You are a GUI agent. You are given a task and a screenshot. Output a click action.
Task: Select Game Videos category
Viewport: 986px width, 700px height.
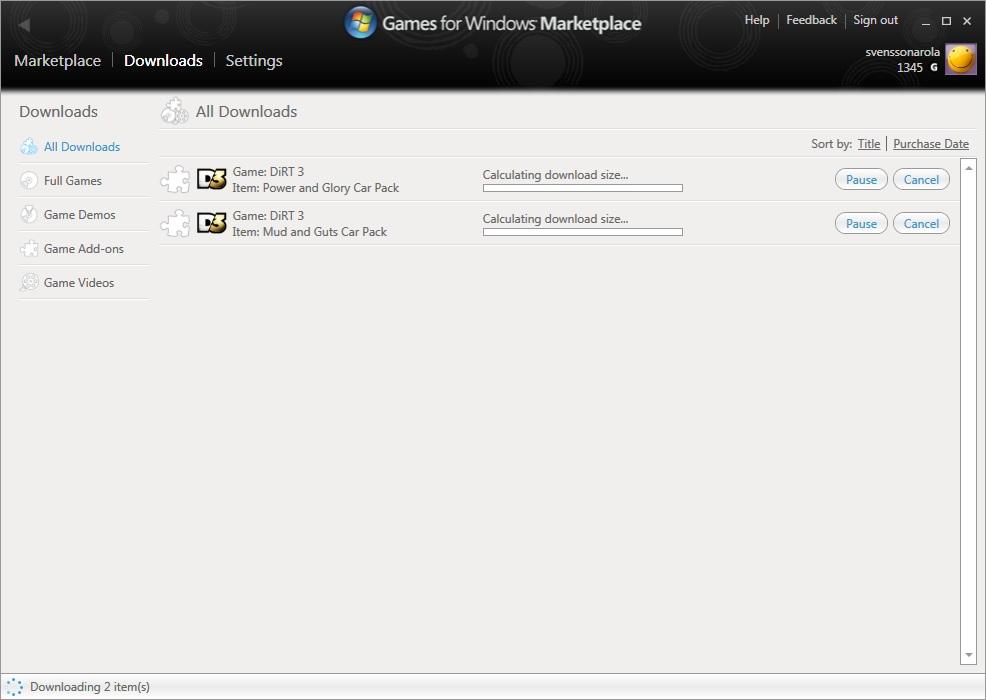(79, 282)
